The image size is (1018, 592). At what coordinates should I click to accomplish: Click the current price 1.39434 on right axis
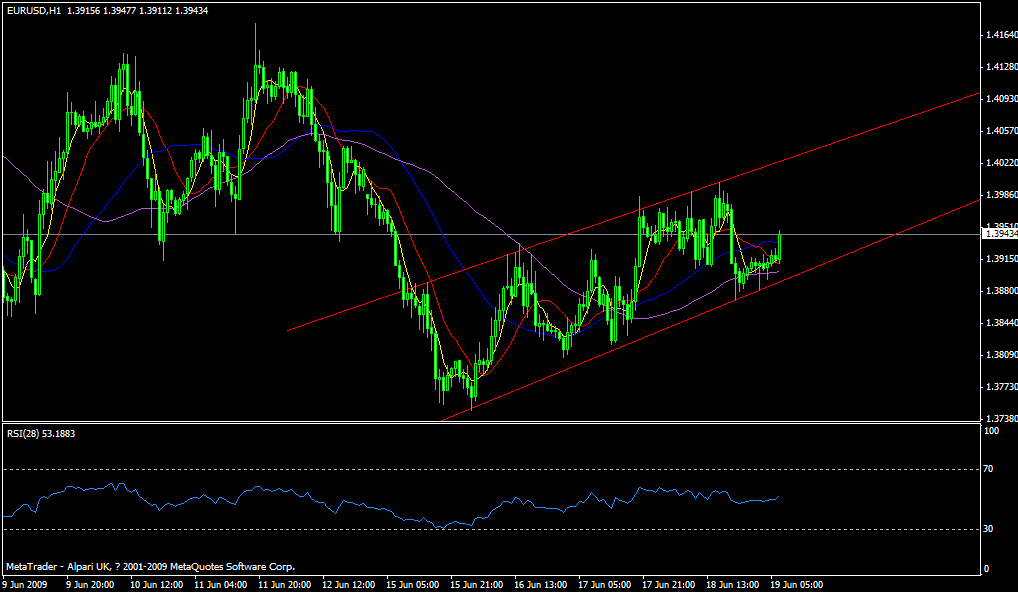(999, 236)
